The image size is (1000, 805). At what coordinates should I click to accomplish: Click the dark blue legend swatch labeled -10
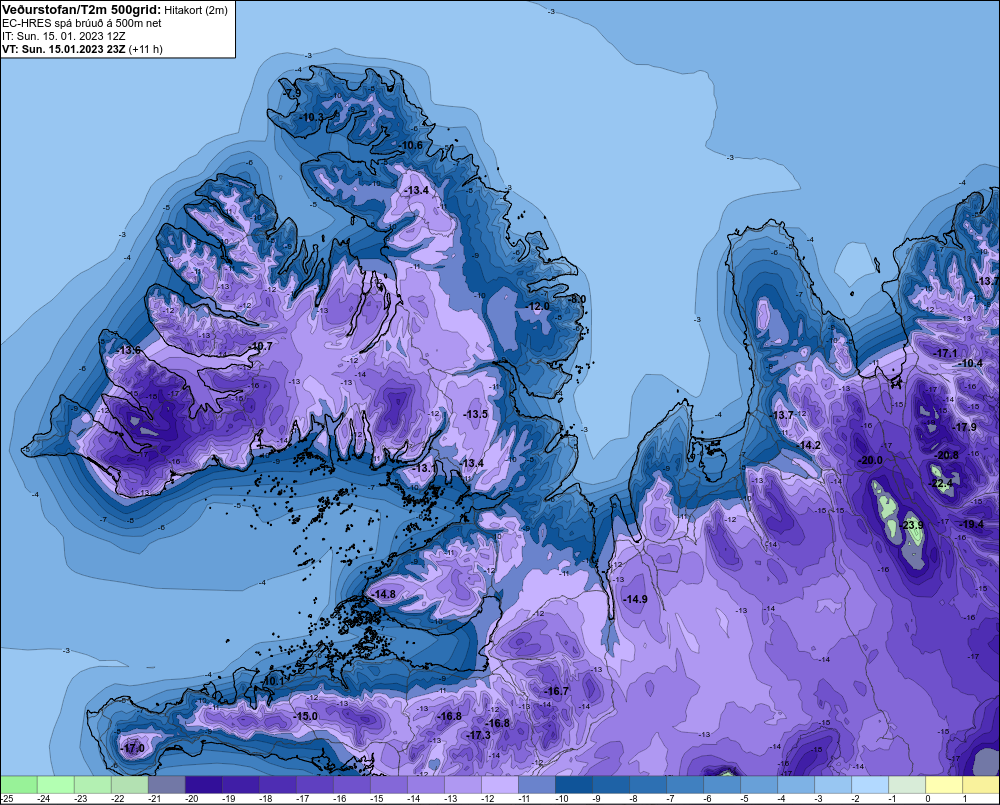pyautogui.click(x=573, y=785)
